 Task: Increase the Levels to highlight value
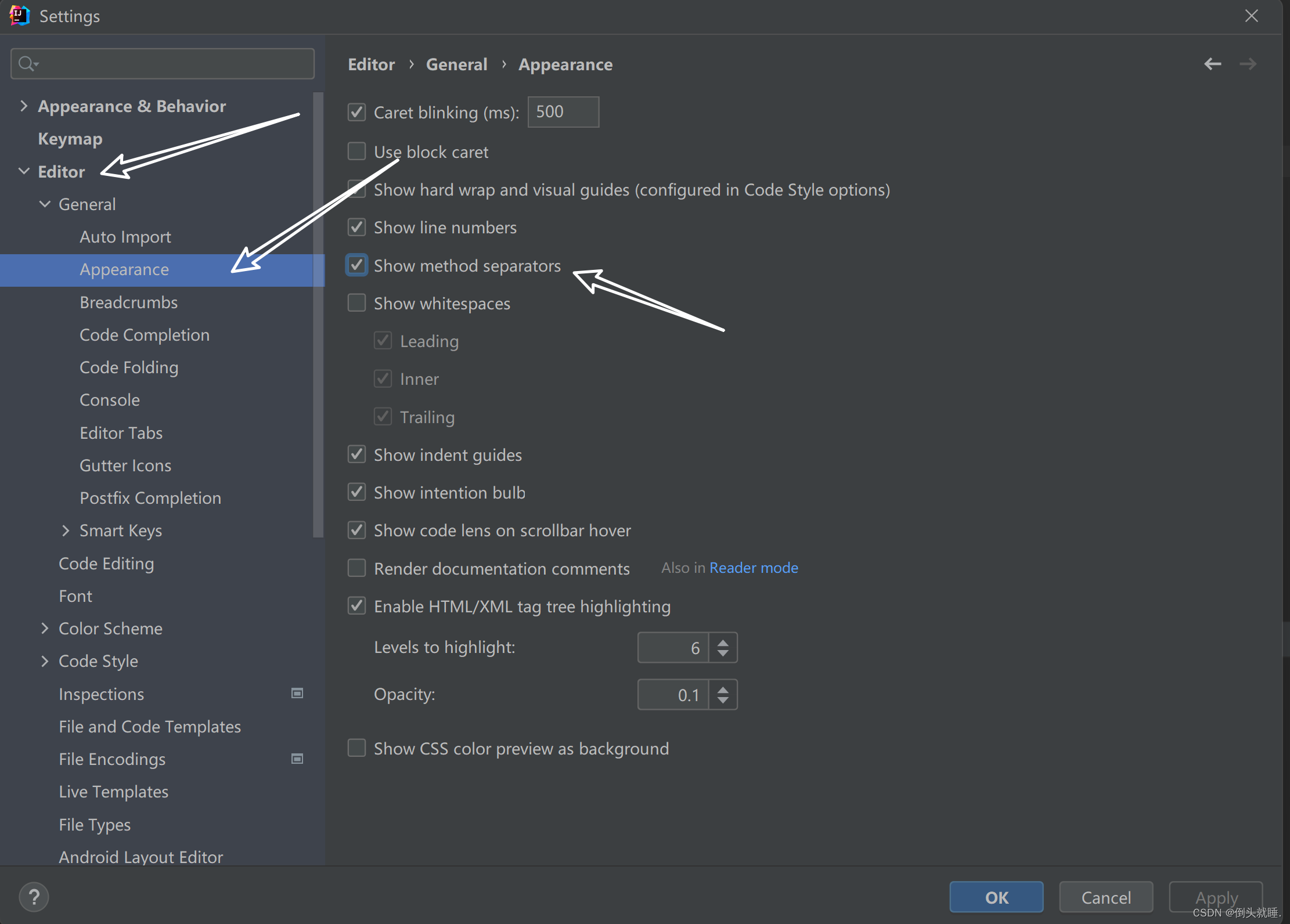tap(723, 642)
